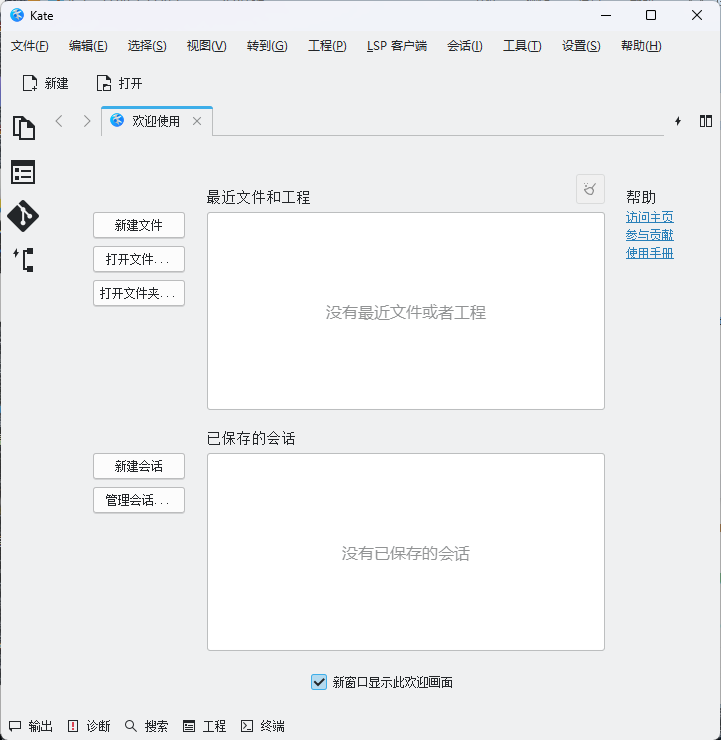Open the 设置(S) menu
Viewport: 721px width, 740px height.
[x=581, y=46]
